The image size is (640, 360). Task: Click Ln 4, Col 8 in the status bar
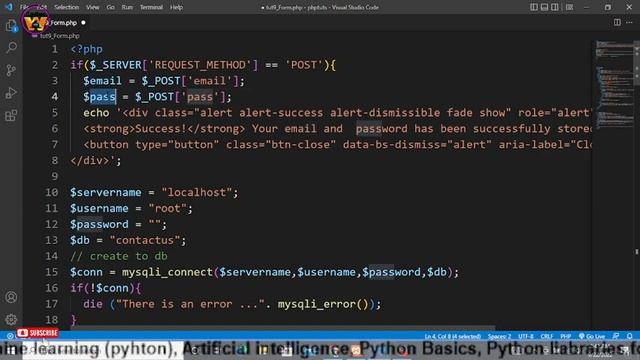point(452,336)
